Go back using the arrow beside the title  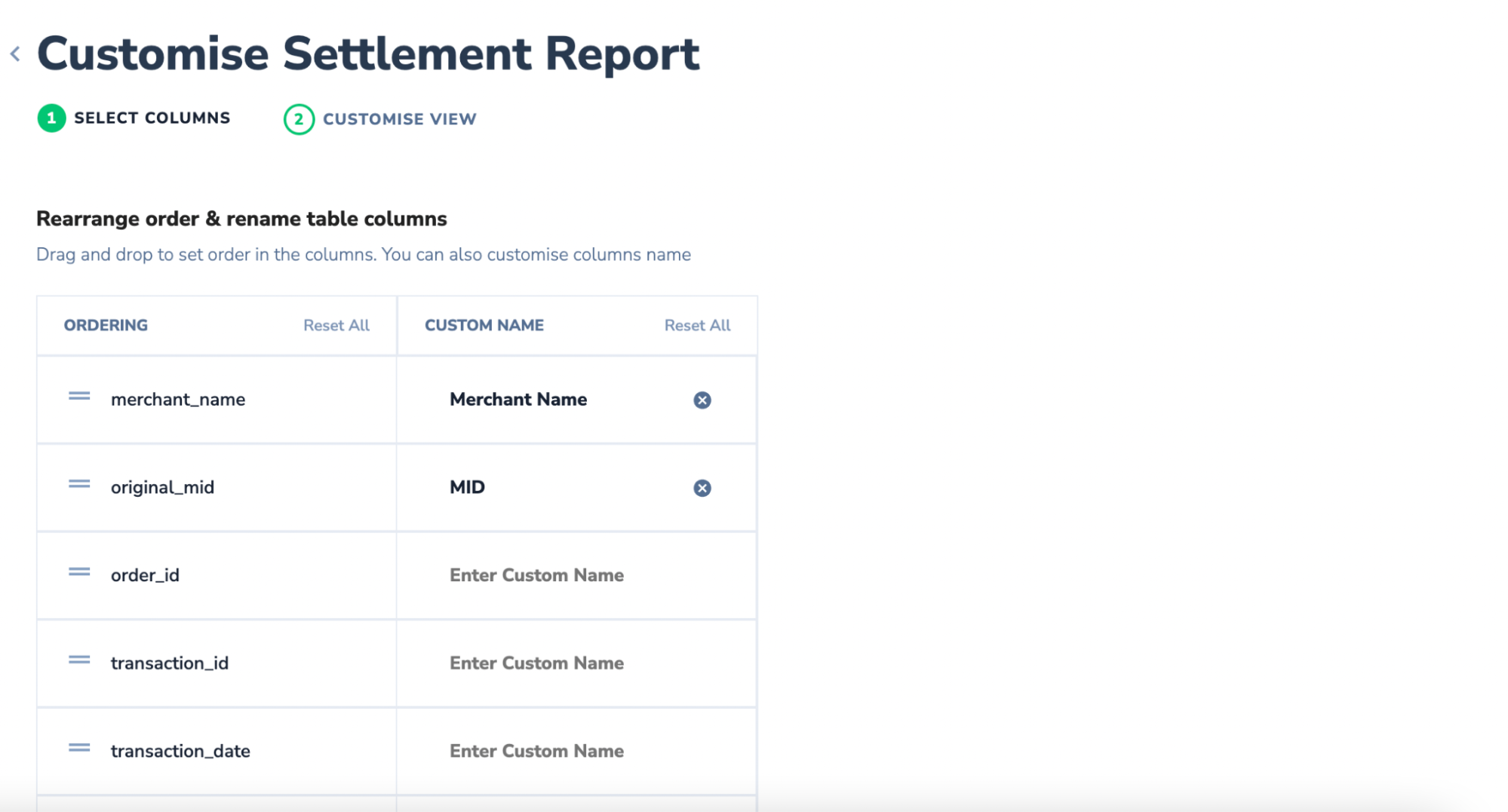(15, 54)
